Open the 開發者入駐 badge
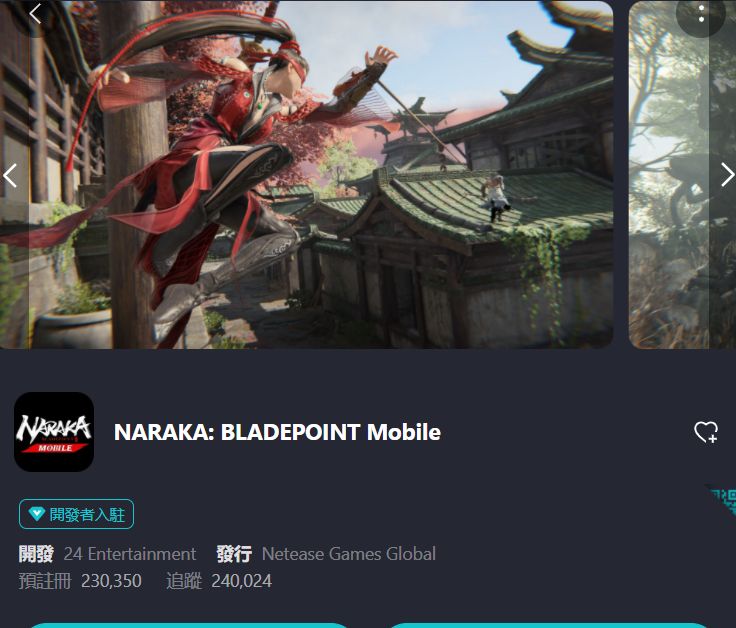Image resolution: width=736 pixels, height=628 pixels. click(x=77, y=514)
